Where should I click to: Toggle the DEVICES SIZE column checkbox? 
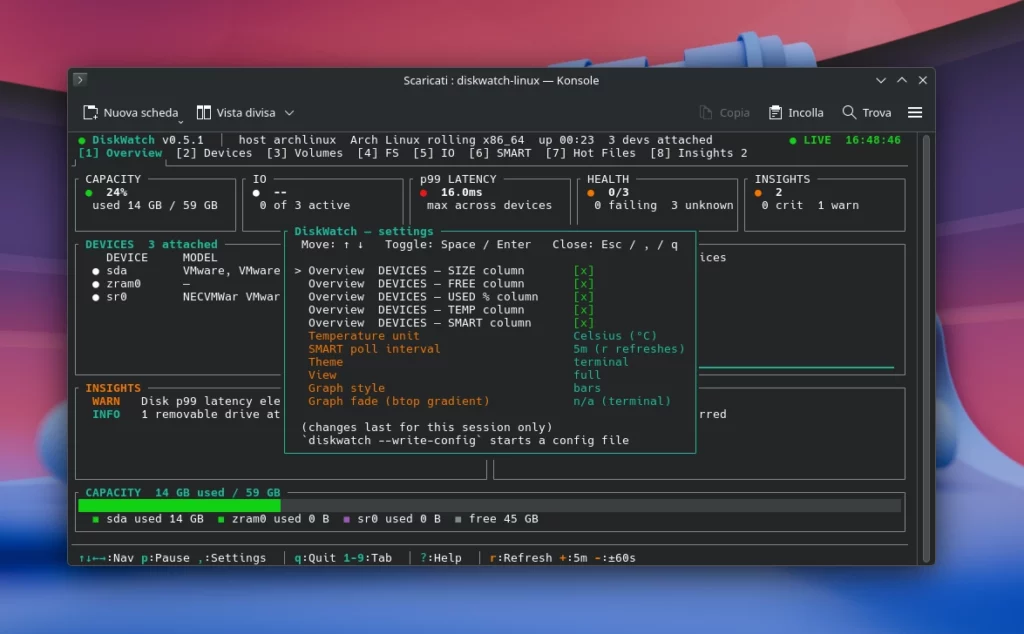(584, 270)
